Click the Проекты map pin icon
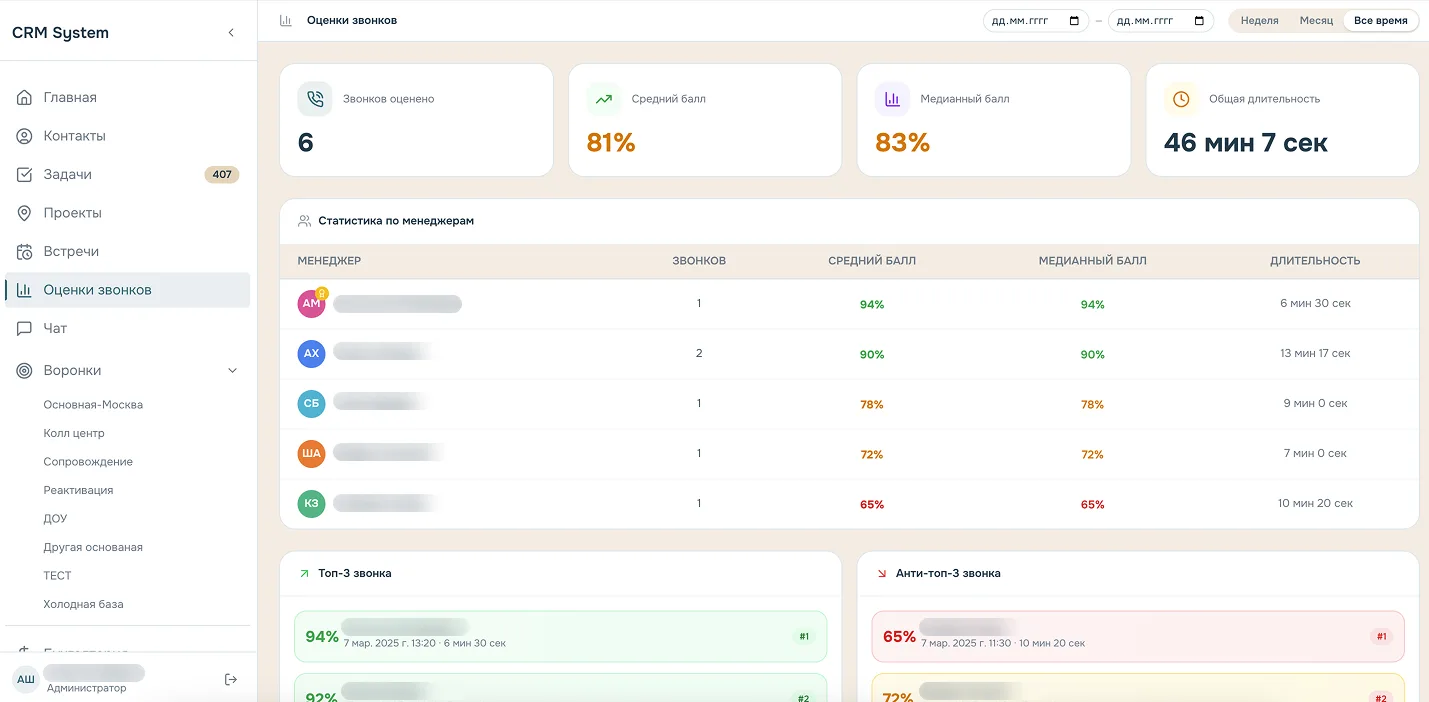This screenshot has width=1429, height=702. click(25, 213)
